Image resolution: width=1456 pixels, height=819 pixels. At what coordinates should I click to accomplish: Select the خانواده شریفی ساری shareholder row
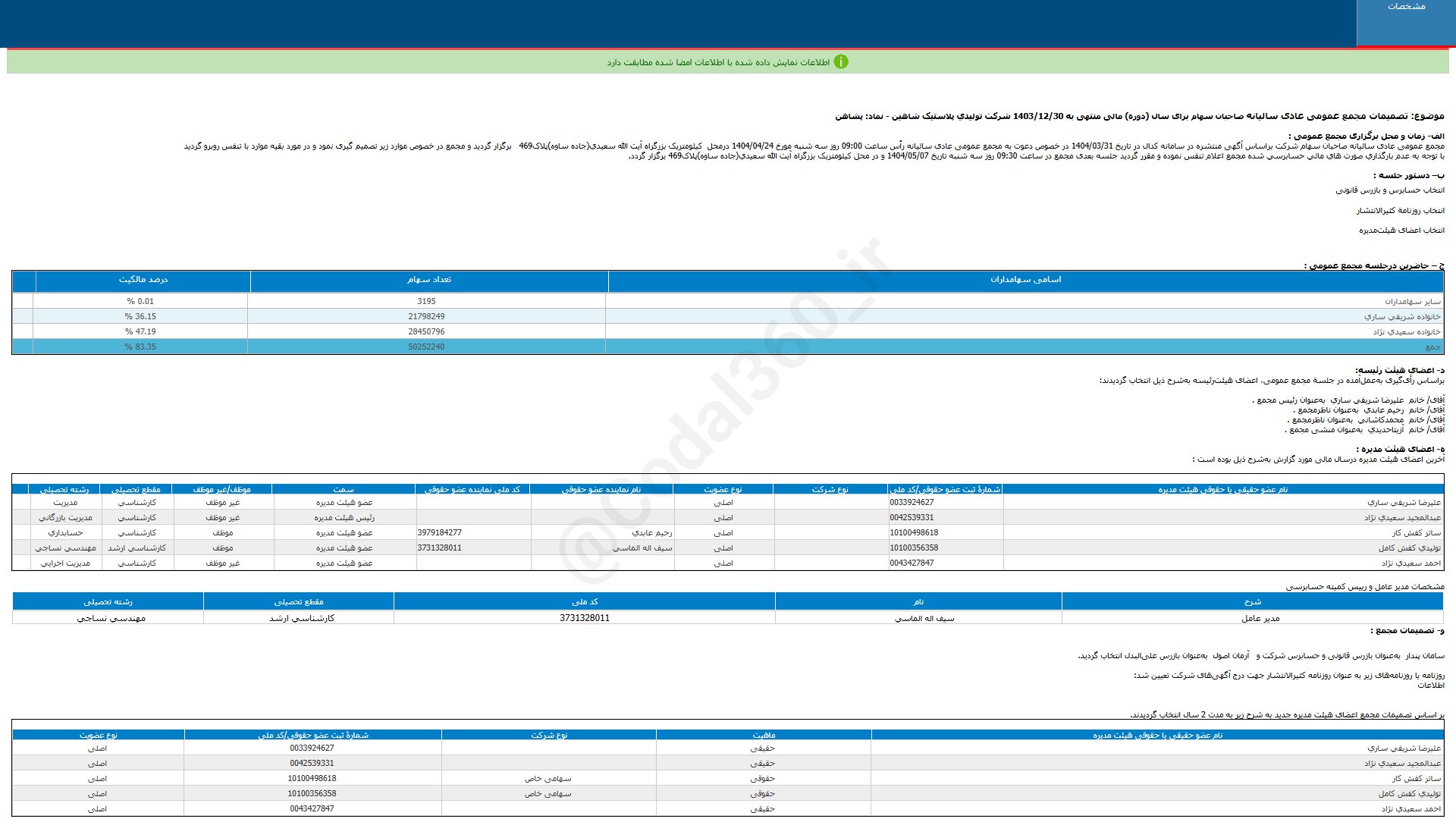[1402, 316]
